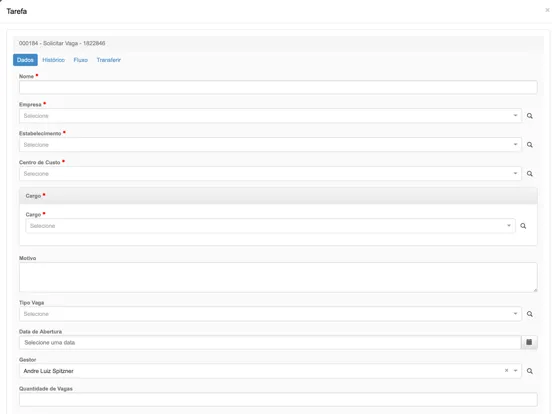Expand the Tipo Vaga dropdown
The image size is (552, 414).
click(x=515, y=313)
